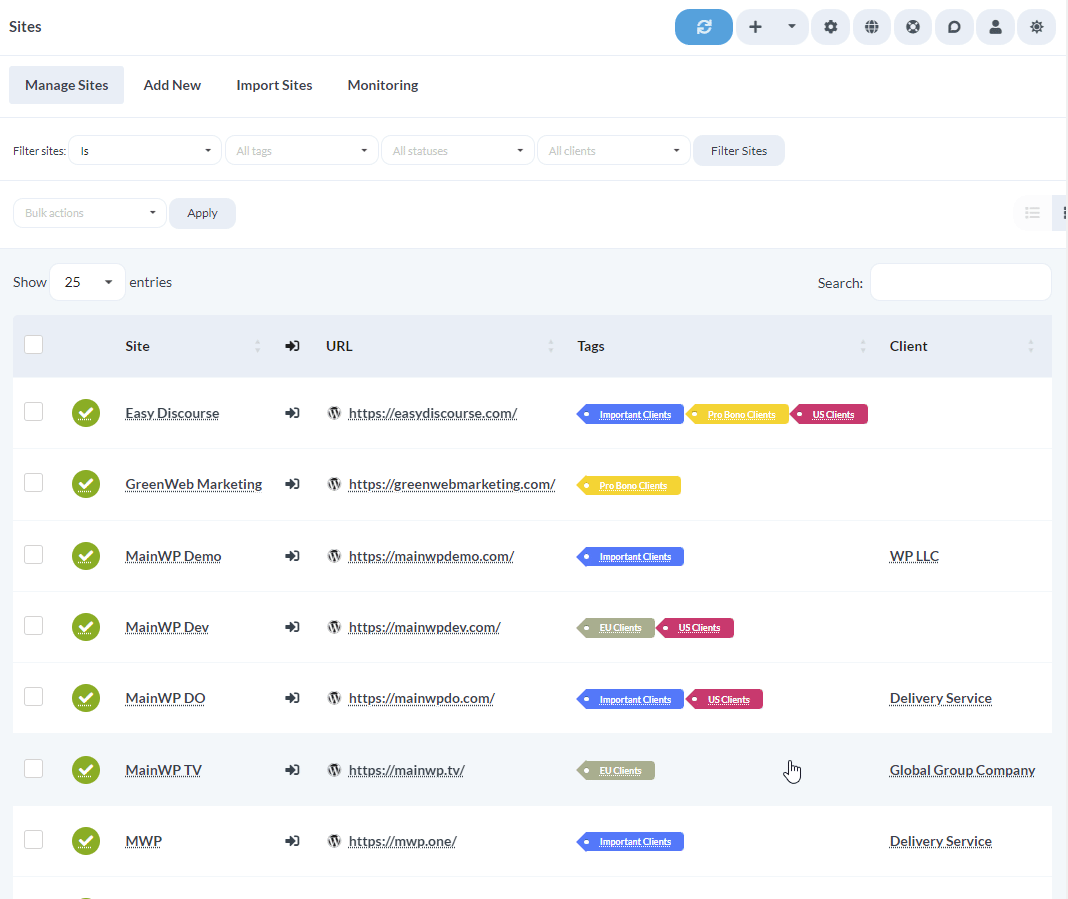The height and width of the screenshot is (899, 1068).
Task: Open the Import Sites tab
Action: pyautogui.click(x=274, y=85)
